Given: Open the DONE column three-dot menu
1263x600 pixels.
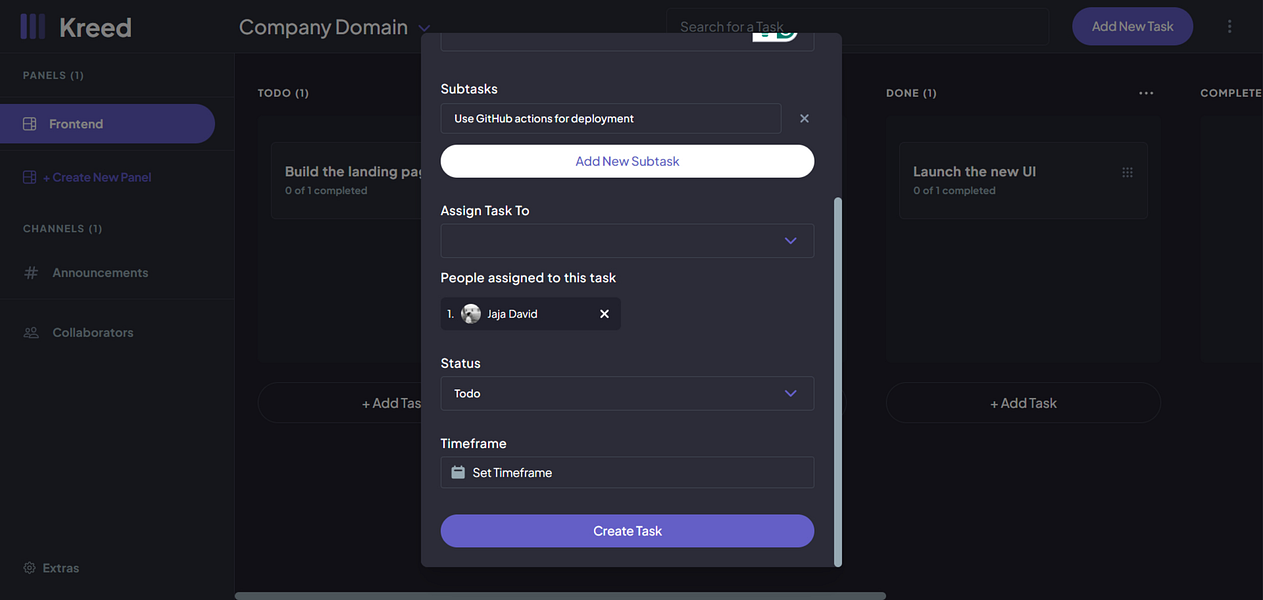Looking at the screenshot, I should tap(1146, 93).
